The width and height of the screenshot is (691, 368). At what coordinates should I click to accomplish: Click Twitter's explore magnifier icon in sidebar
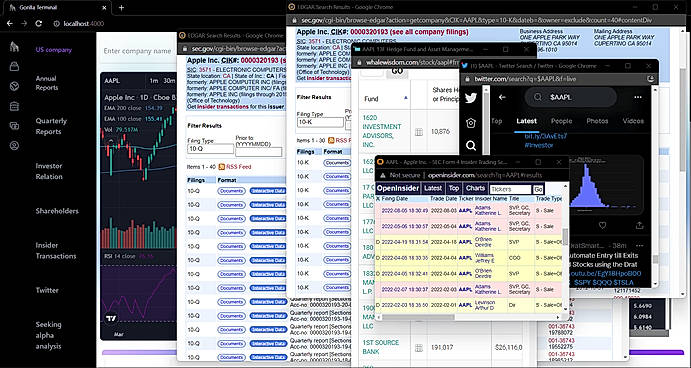point(471,145)
